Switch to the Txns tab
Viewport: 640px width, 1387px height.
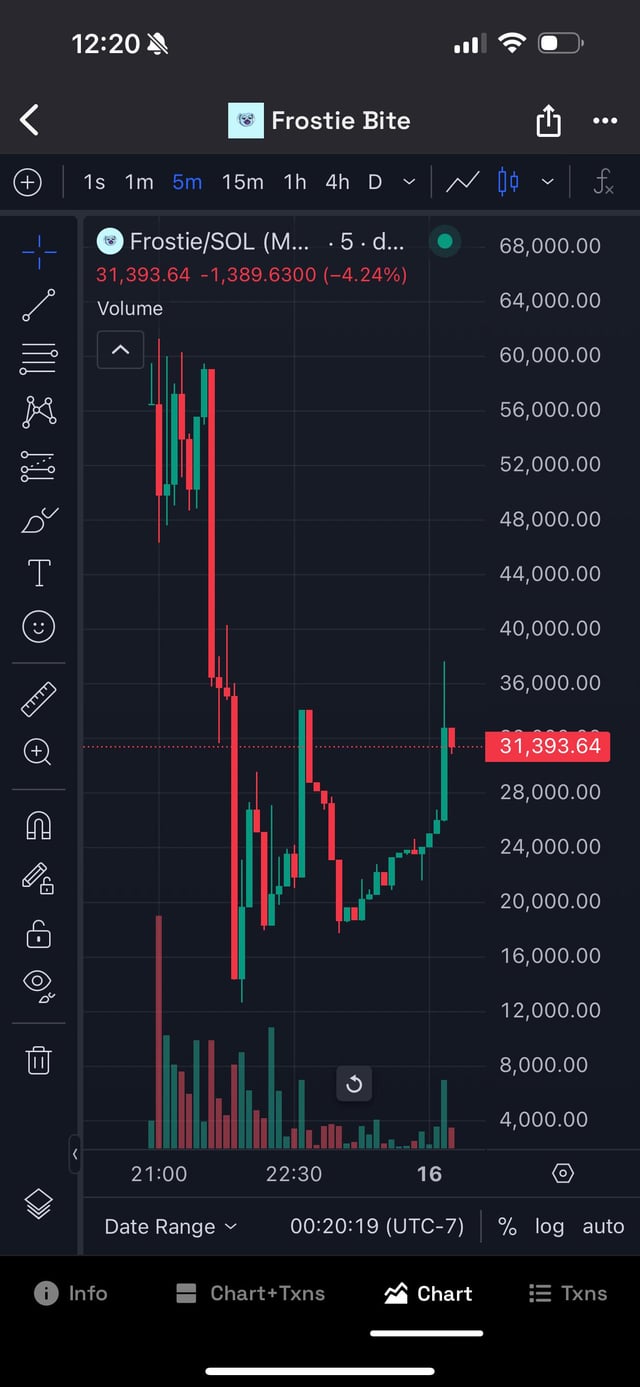[x=567, y=1293]
